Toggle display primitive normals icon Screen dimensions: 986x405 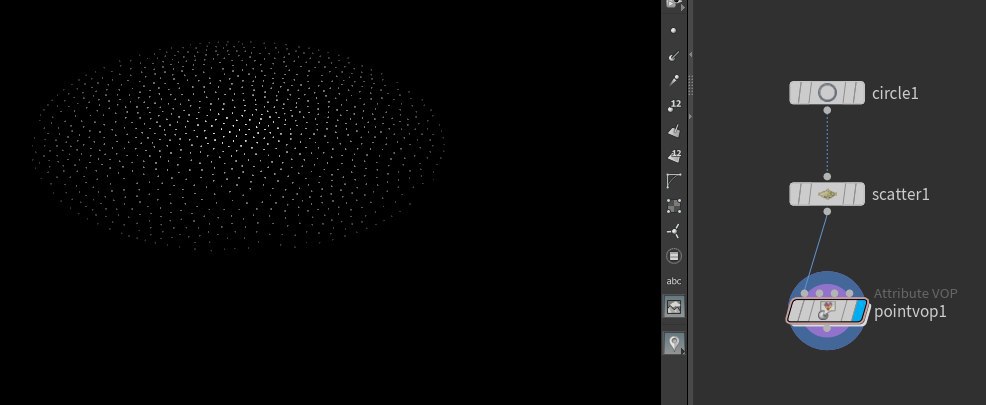pyautogui.click(x=673, y=131)
